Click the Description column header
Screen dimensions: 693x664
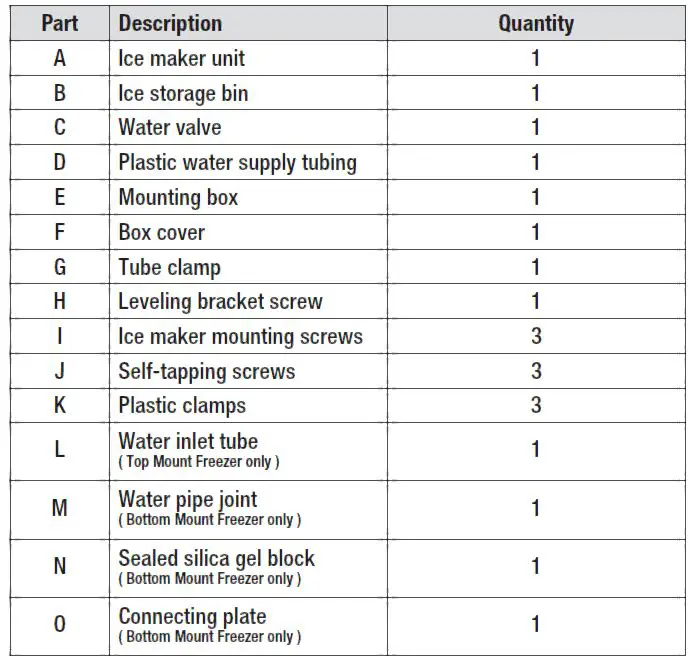coord(170,24)
